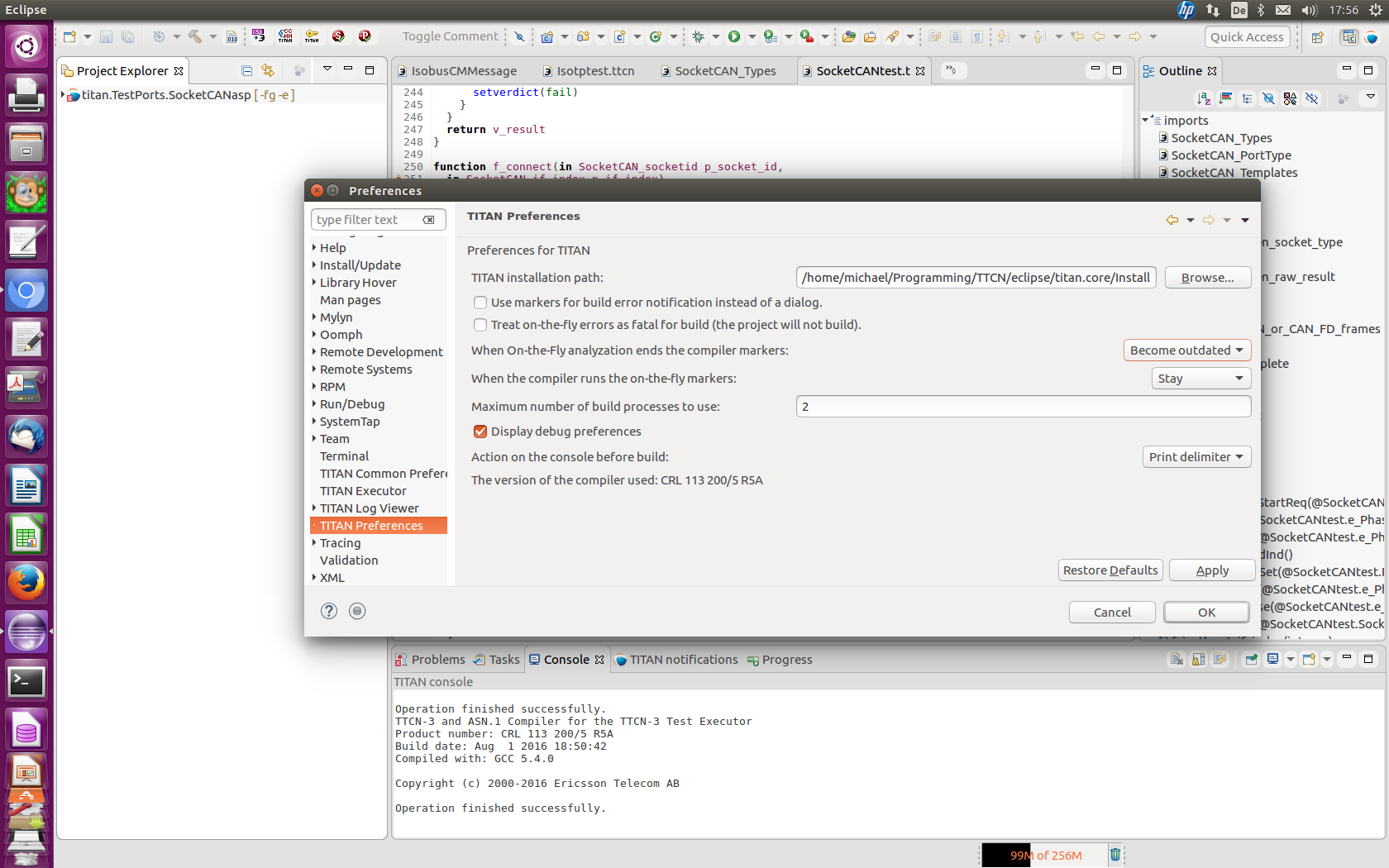Open the Preferences help question mark icon
Viewport: 1389px width, 868px height.
tap(329, 611)
